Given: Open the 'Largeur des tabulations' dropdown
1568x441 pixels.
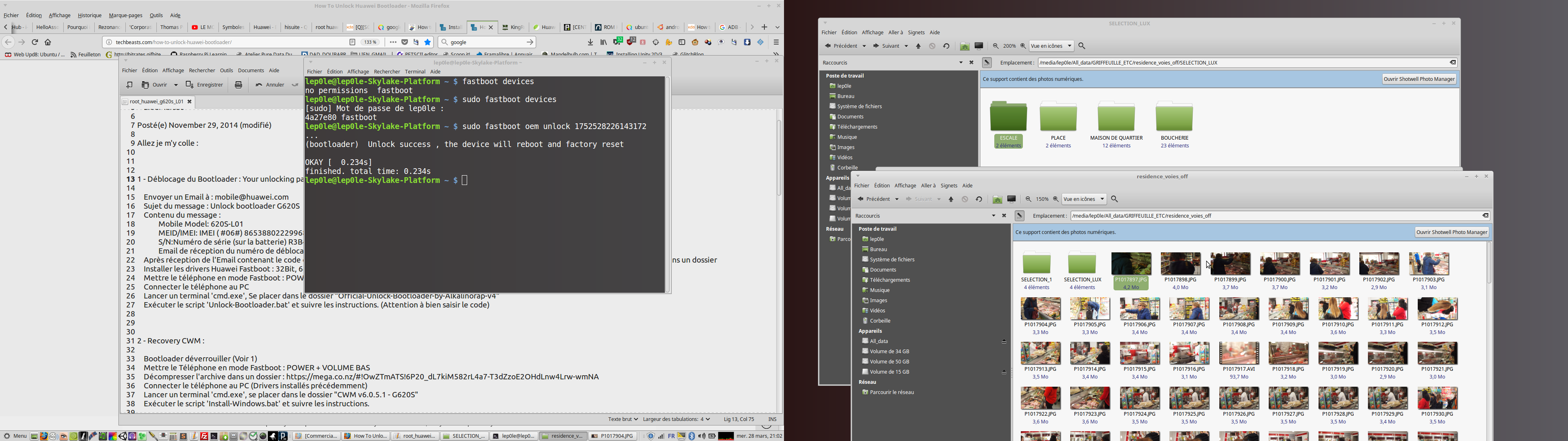Looking at the screenshot, I should (x=676, y=419).
